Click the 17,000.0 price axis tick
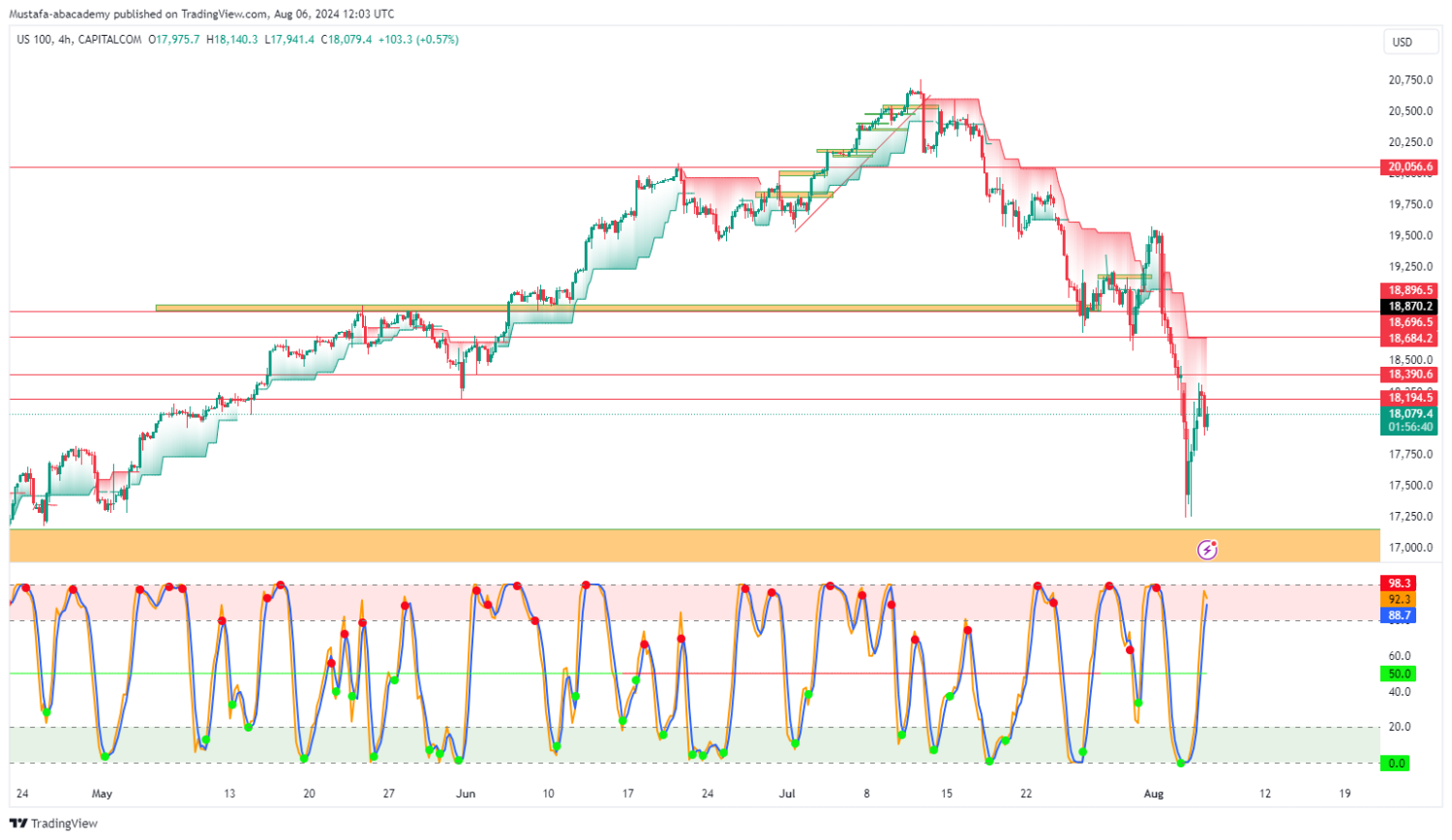 (1410, 548)
